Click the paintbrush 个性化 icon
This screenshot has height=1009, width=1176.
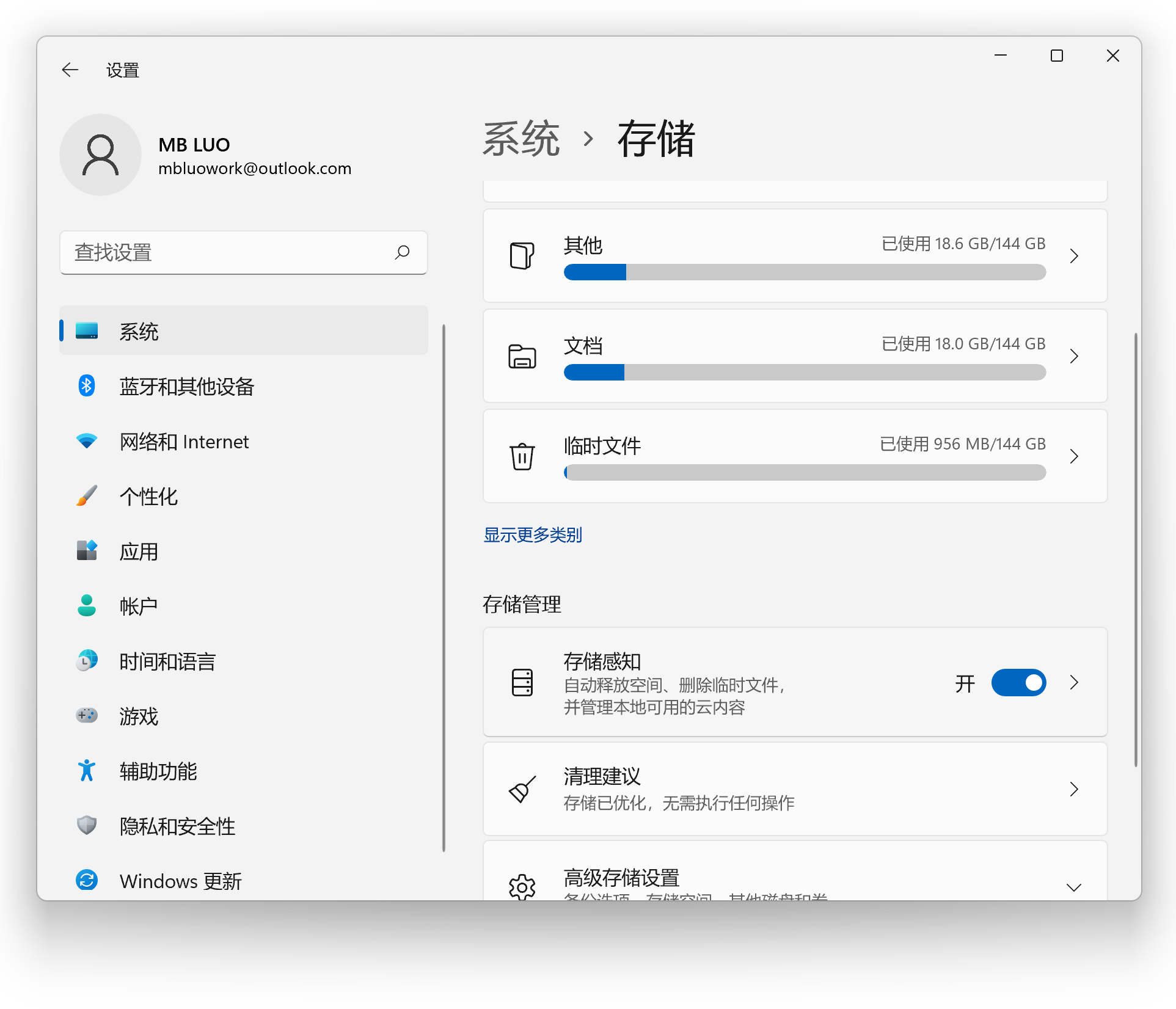tap(87, 495)
